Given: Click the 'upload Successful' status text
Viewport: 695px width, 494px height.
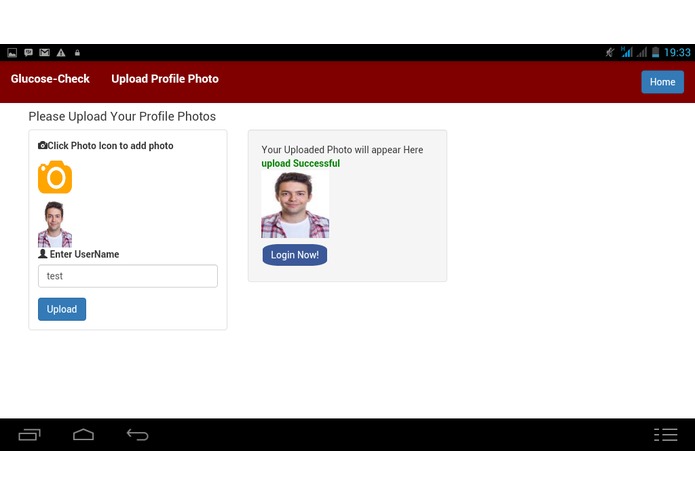Looking at the screenshot, I should click(x=301, y=163).
